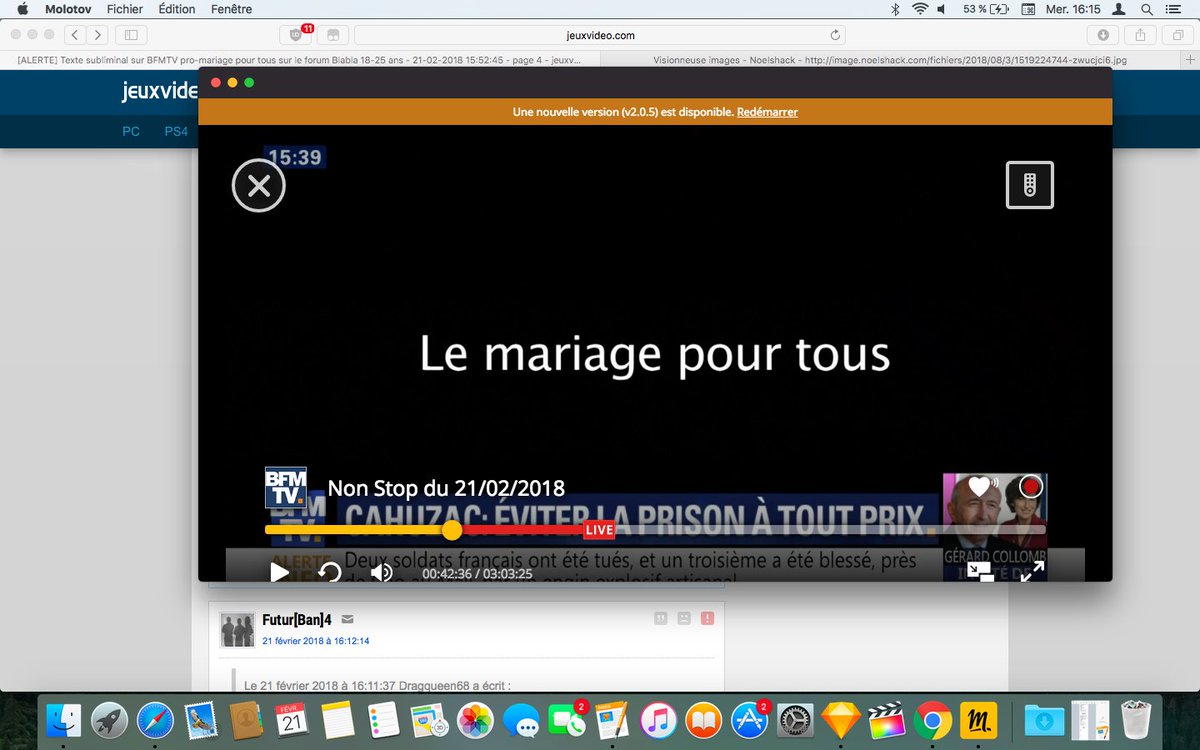
Task: Toggle the Safari sidebar
Action: click(x=130, y=35)
